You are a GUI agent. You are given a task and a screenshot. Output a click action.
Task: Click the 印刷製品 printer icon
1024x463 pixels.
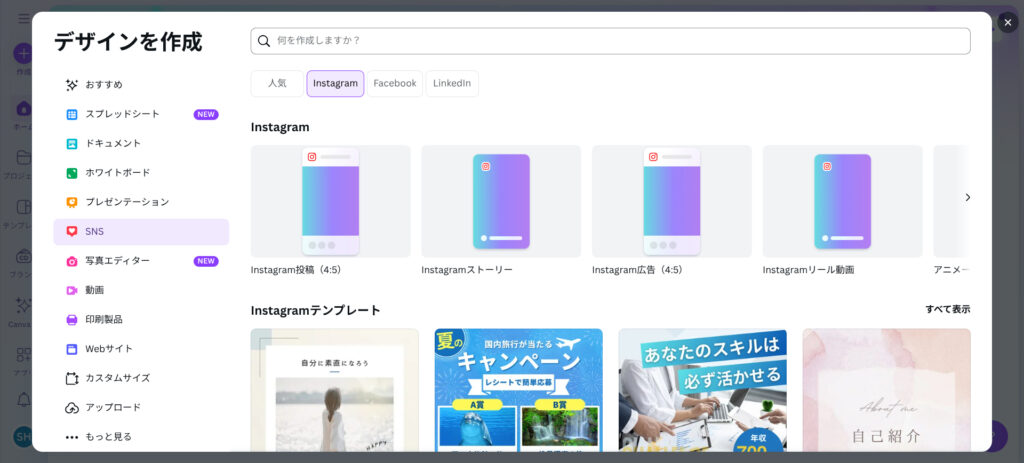click(x=72, y=319)
